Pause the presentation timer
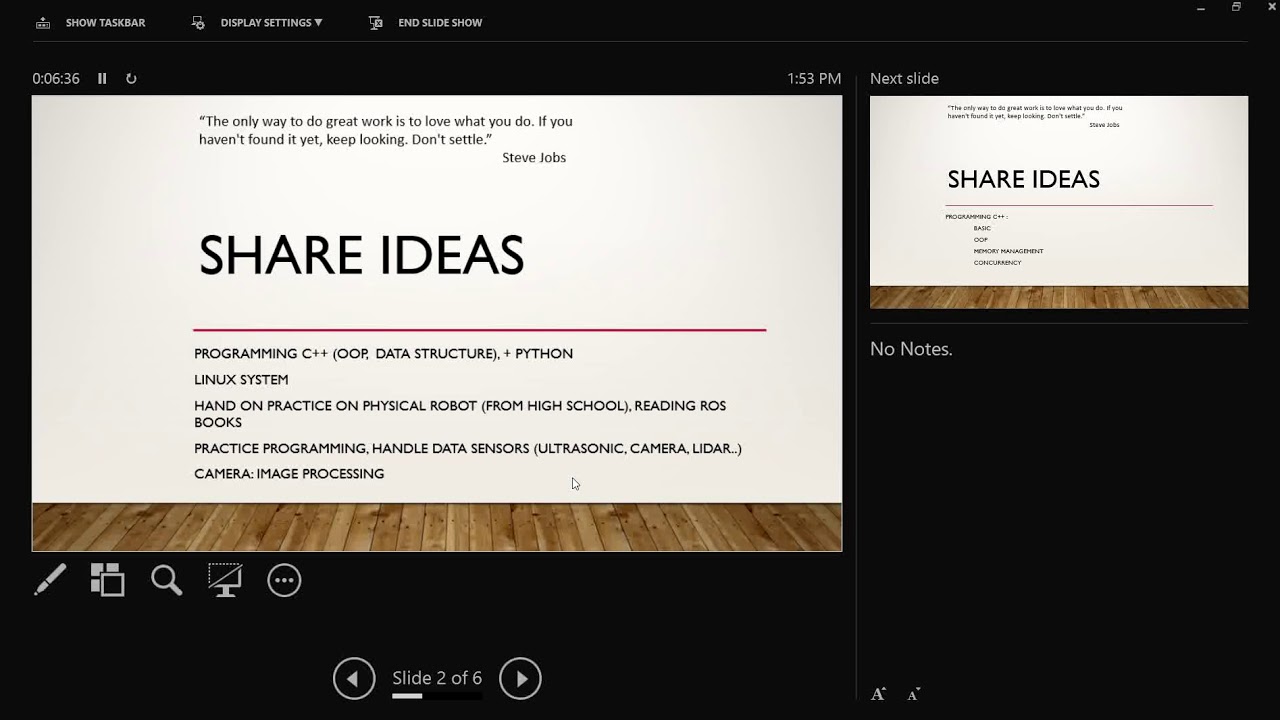Viewport: 1280px width, 720px height. click(102, 78)
